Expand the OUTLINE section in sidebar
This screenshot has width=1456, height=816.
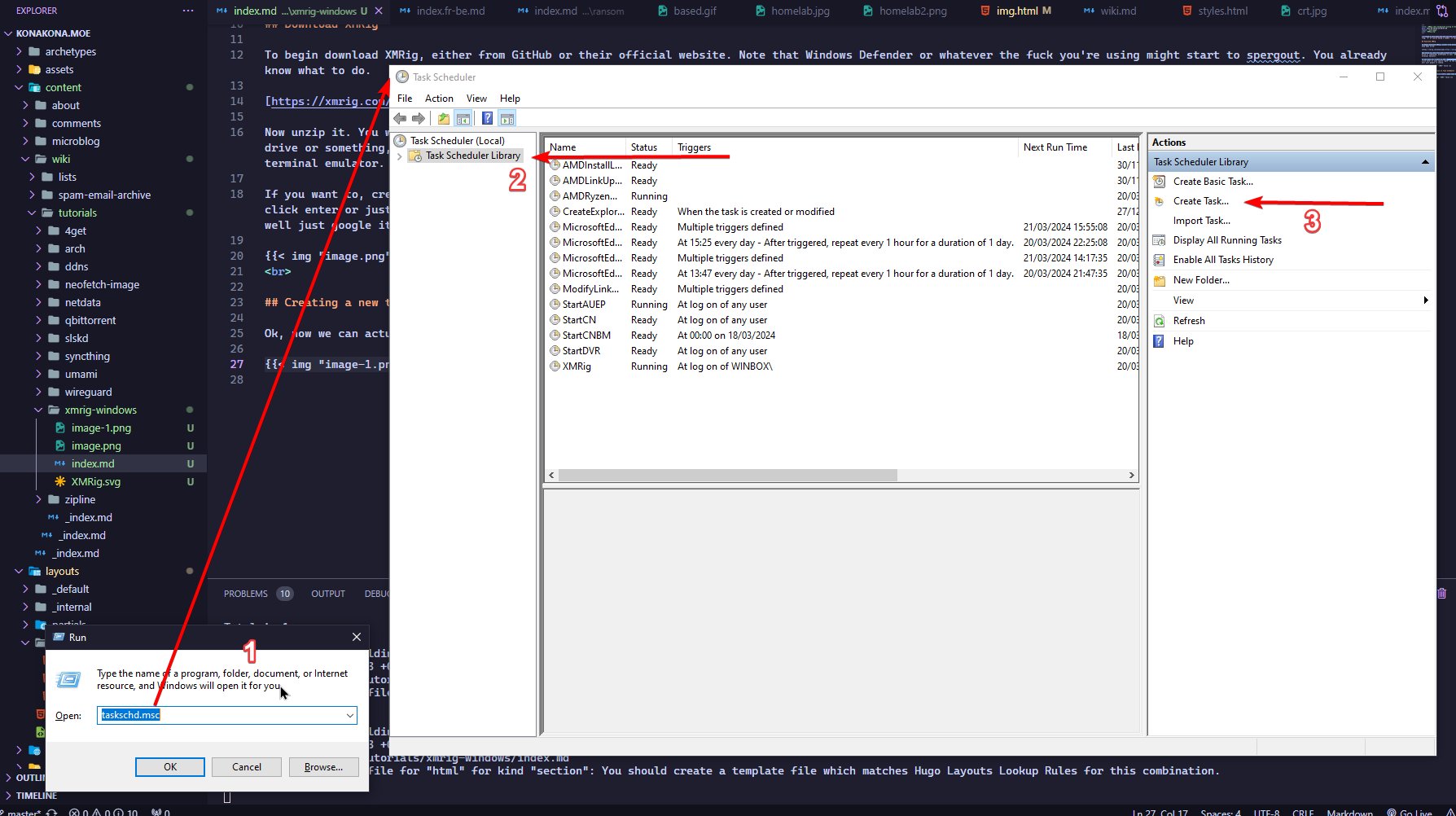(7, 778)
